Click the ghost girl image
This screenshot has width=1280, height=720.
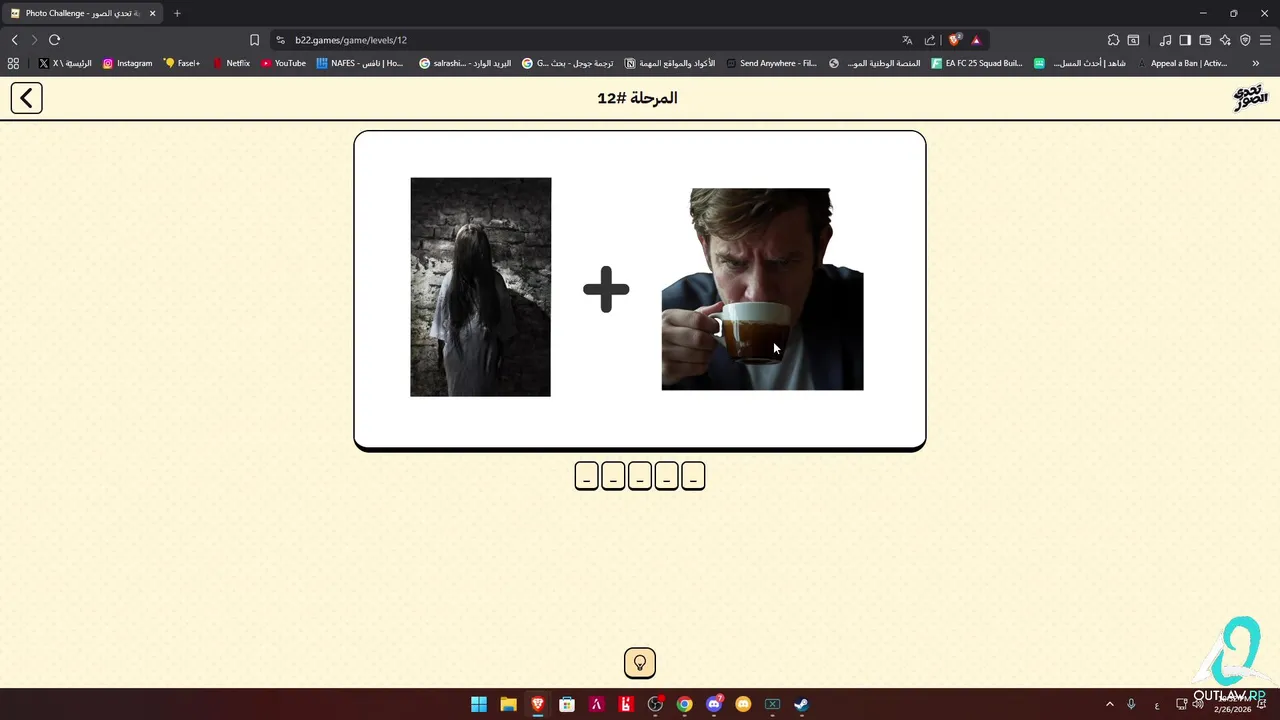[480, 287]
